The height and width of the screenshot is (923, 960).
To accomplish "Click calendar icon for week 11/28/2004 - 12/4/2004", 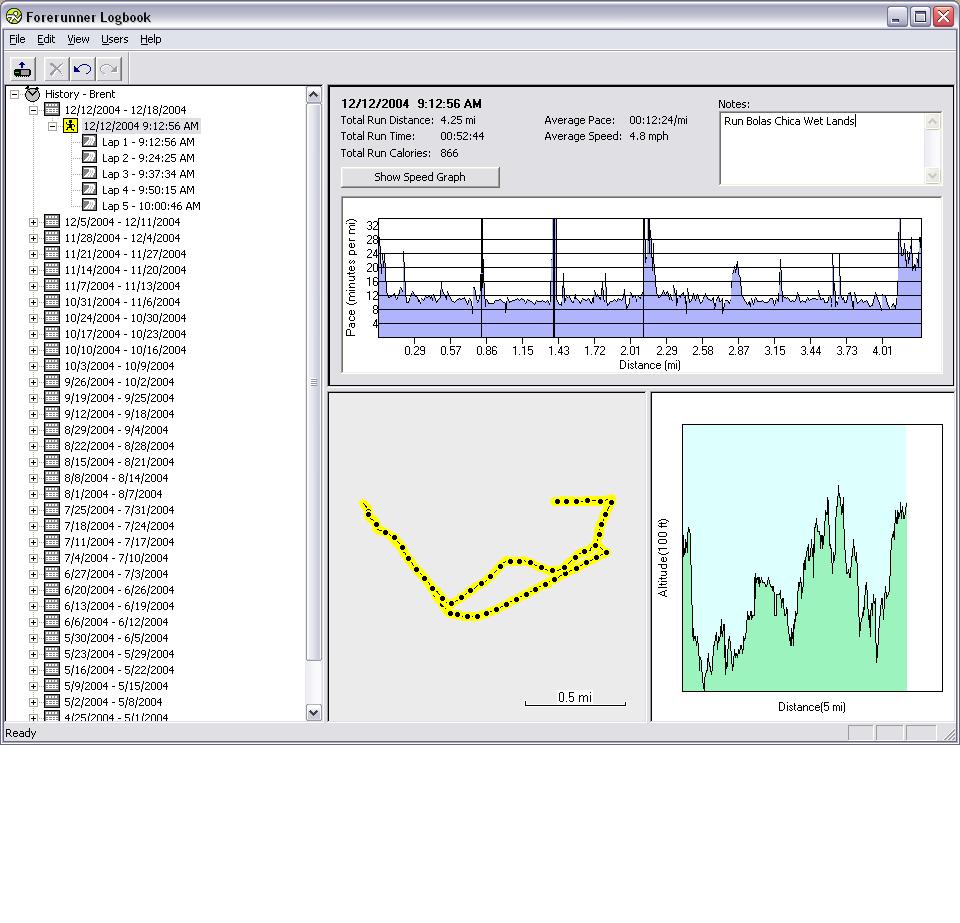I will point(52,237).
